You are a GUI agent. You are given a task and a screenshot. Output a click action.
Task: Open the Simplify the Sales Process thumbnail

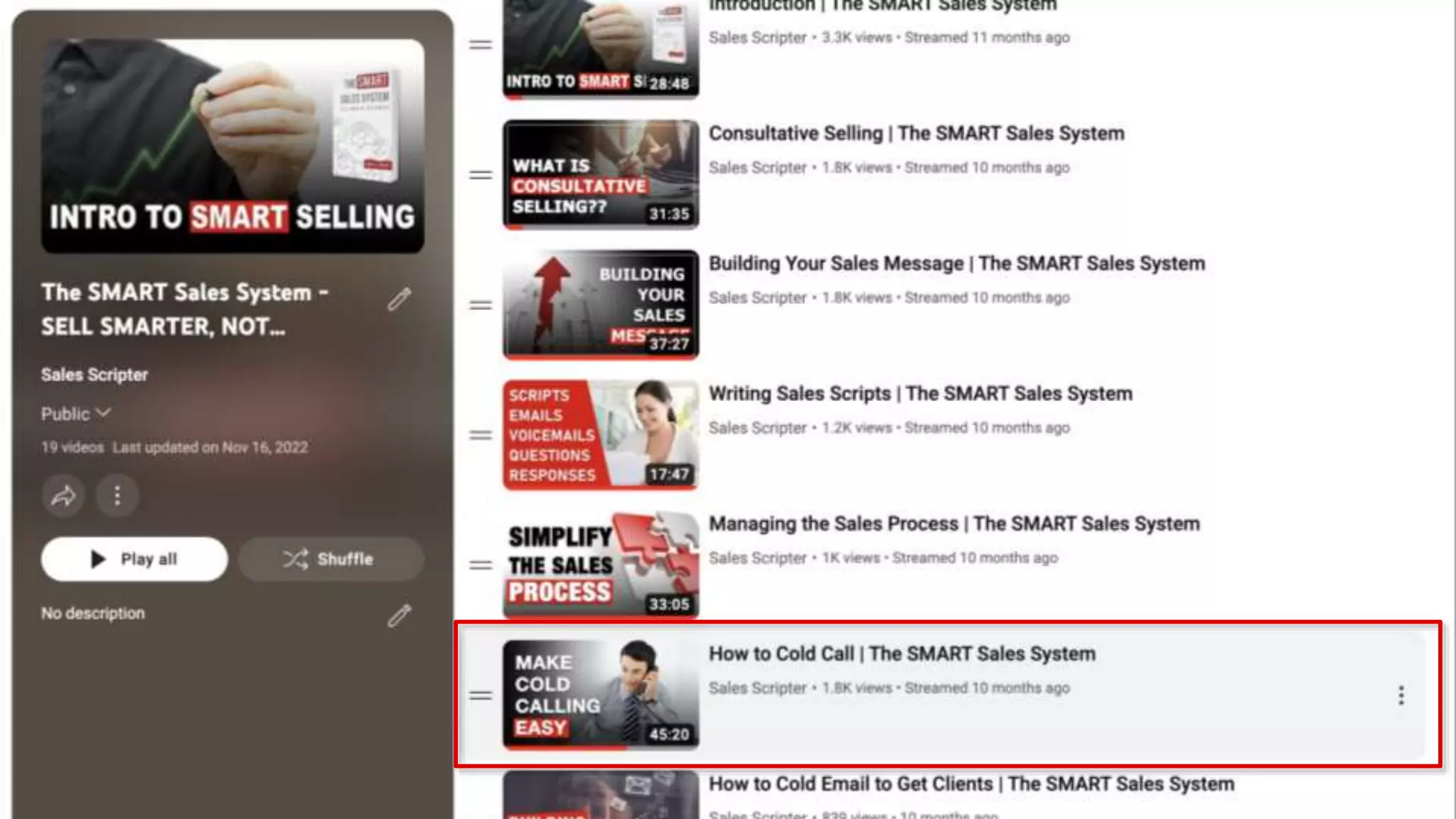(600, 564)
